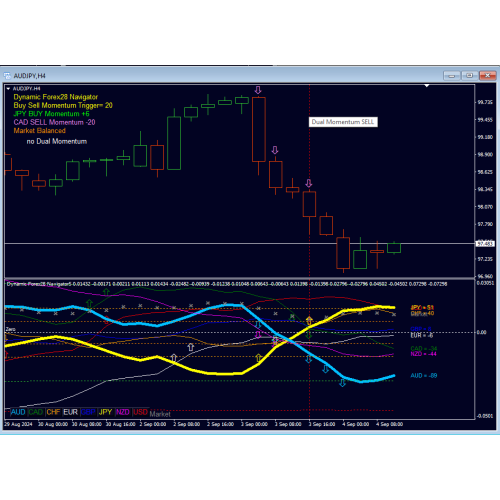Minimize the AUDJPY,H4 chart window
The image size is (500, 500).
pos(452,76)
